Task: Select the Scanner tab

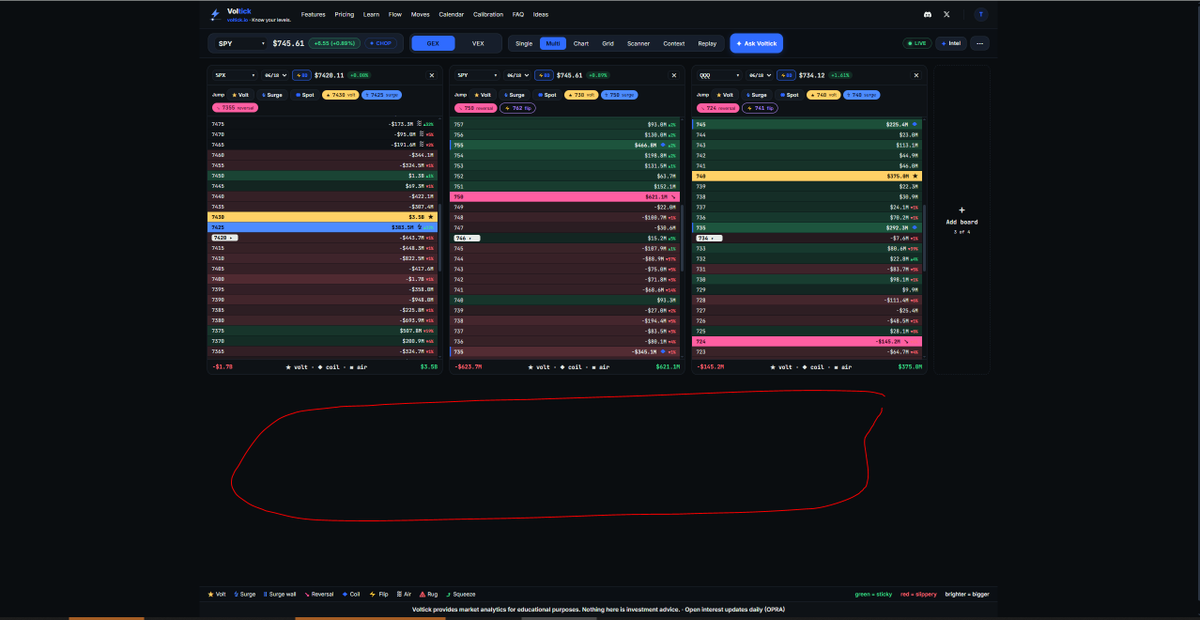Action: [x=638, y=43]
